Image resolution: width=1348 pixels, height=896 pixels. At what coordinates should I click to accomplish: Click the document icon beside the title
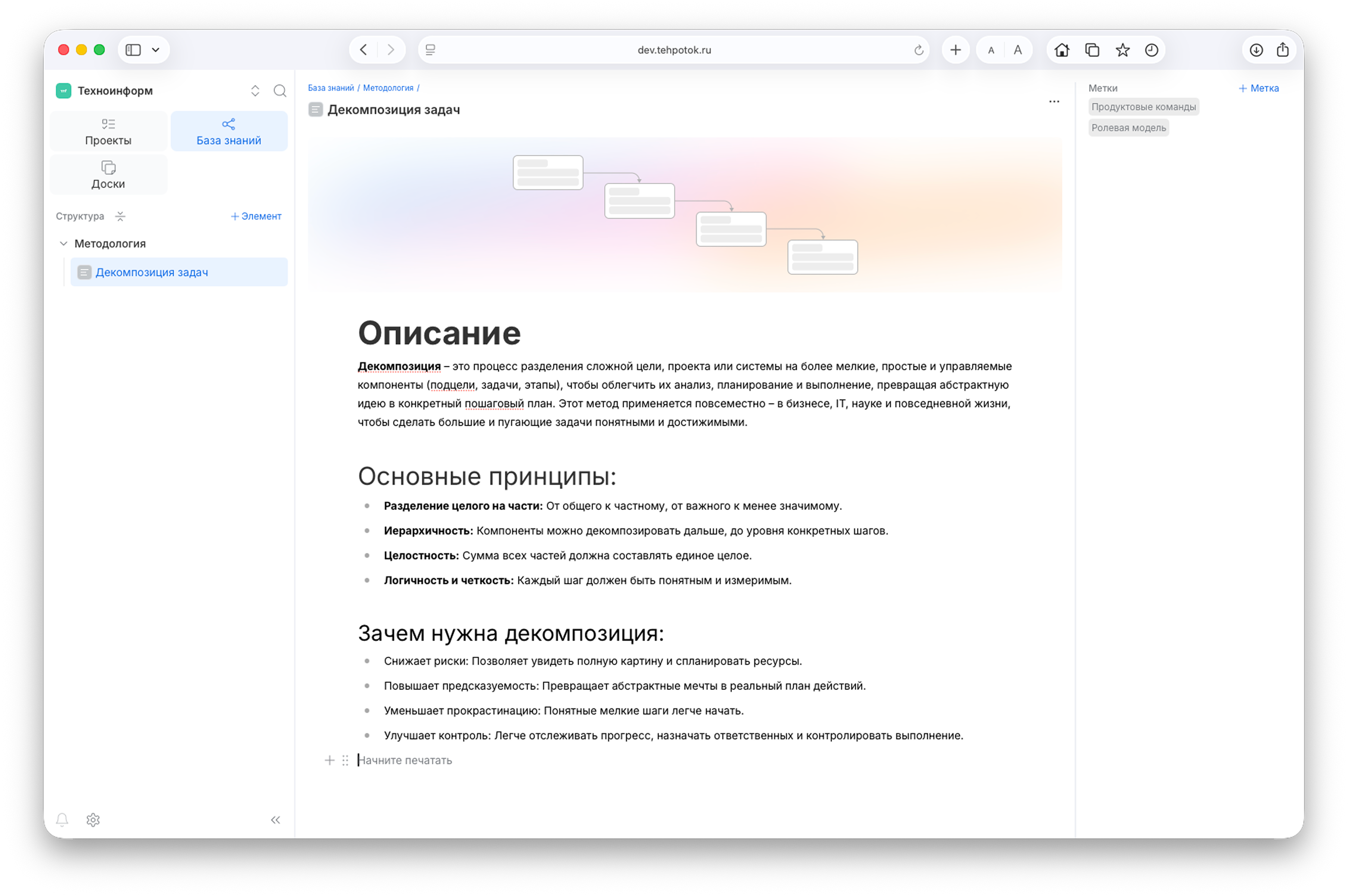(316, 109)
